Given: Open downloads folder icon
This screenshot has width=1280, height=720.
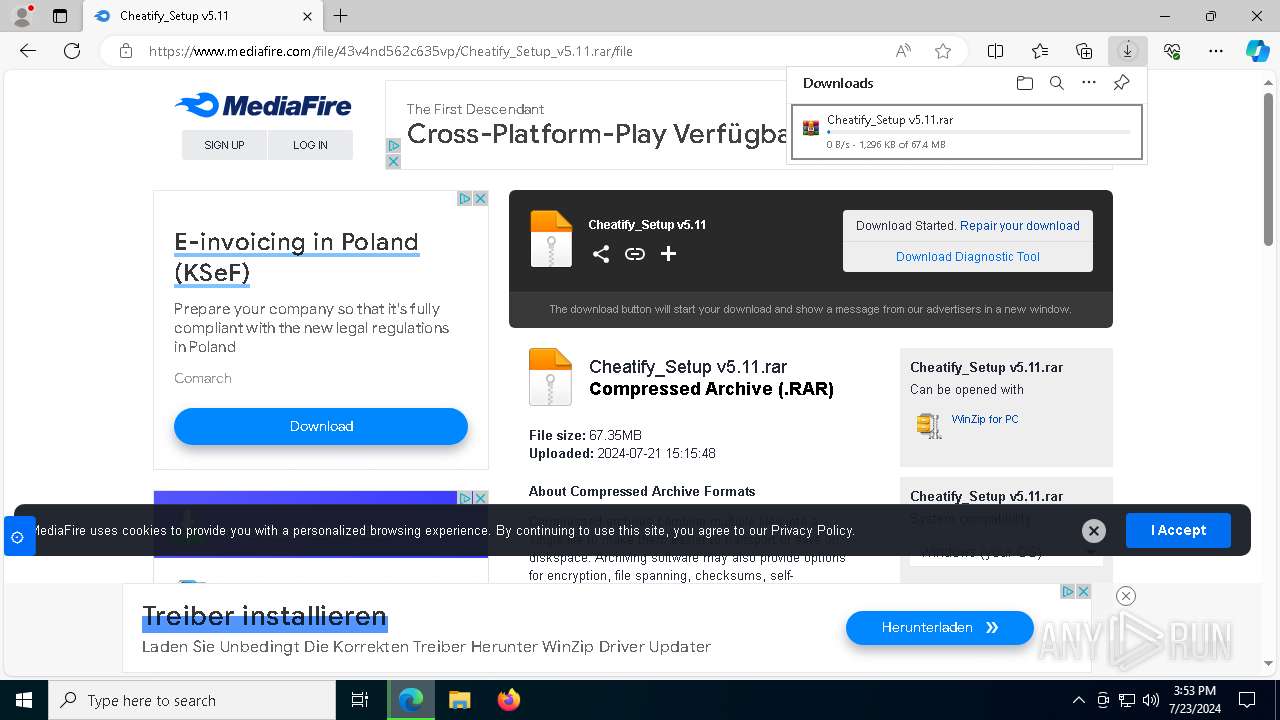Looking at the screenshot, I should pyautogui.click(x=1024, y=83).
